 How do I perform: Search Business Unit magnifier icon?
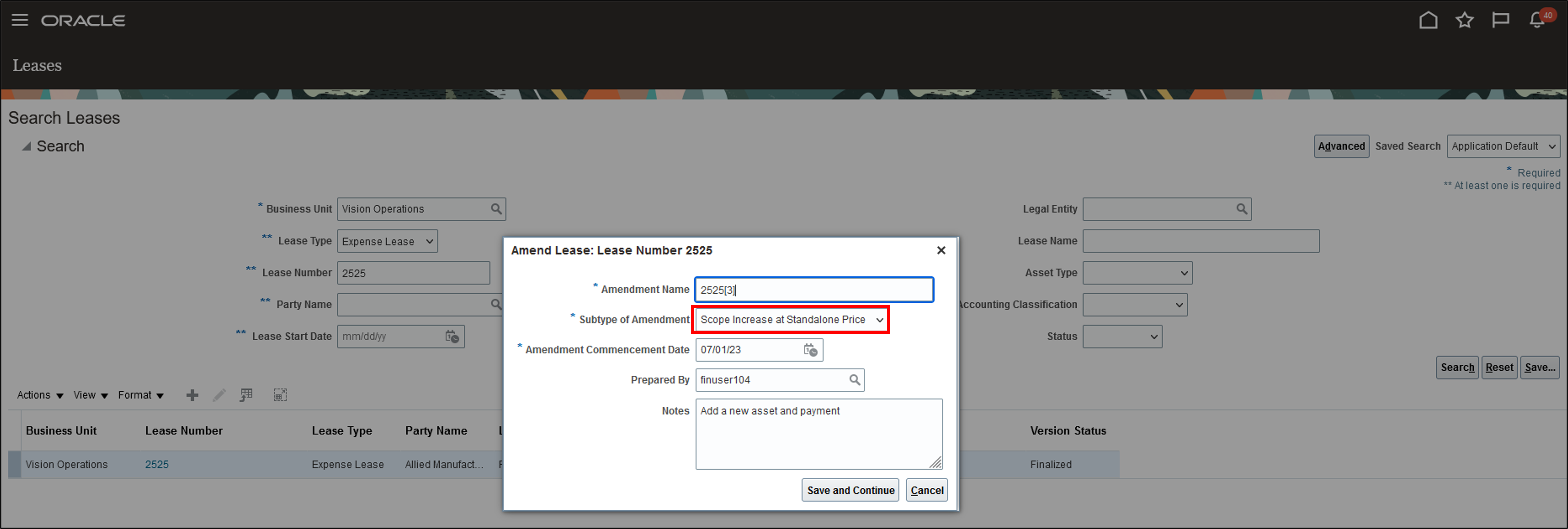496,209
